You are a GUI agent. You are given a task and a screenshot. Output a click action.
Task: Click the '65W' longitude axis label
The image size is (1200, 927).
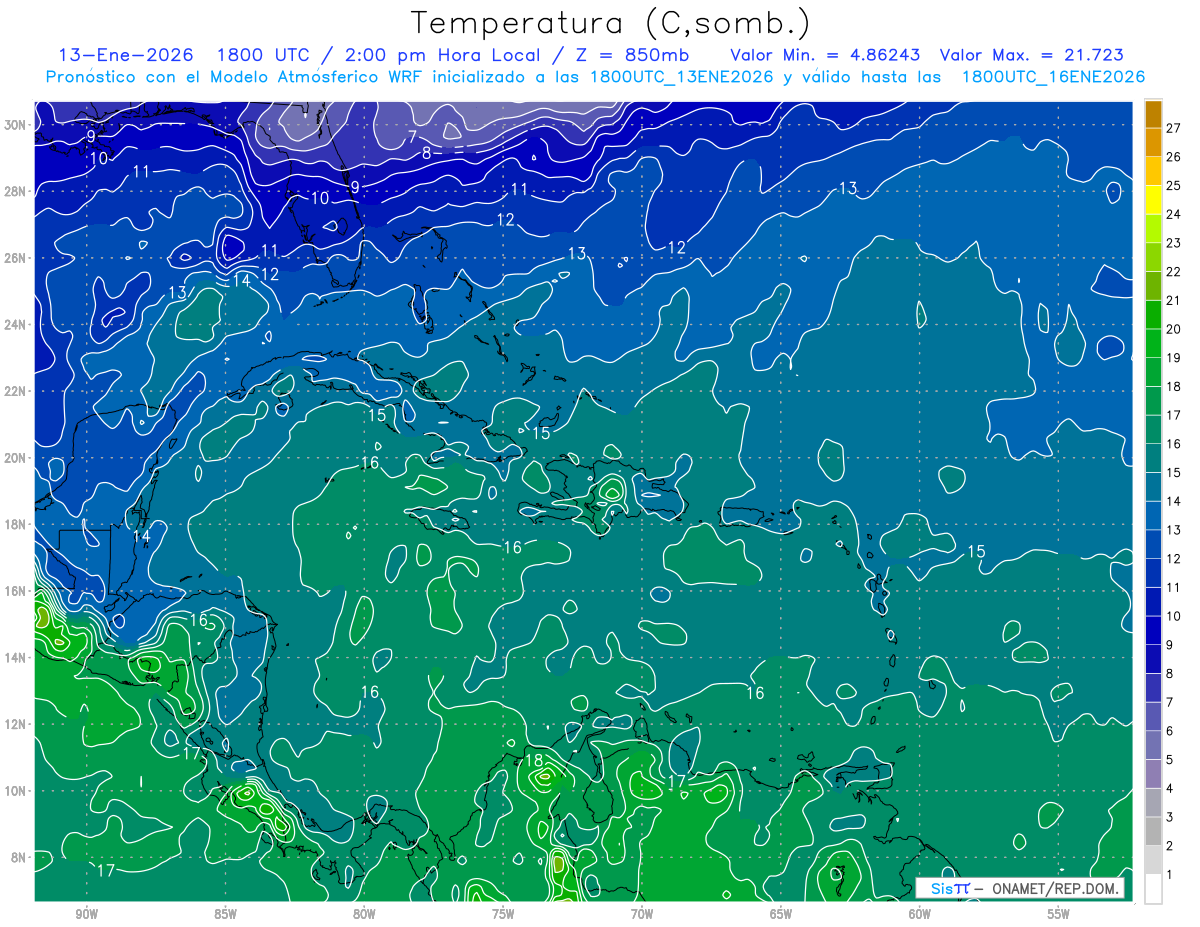pyautogui.click(x=781, y=914)
